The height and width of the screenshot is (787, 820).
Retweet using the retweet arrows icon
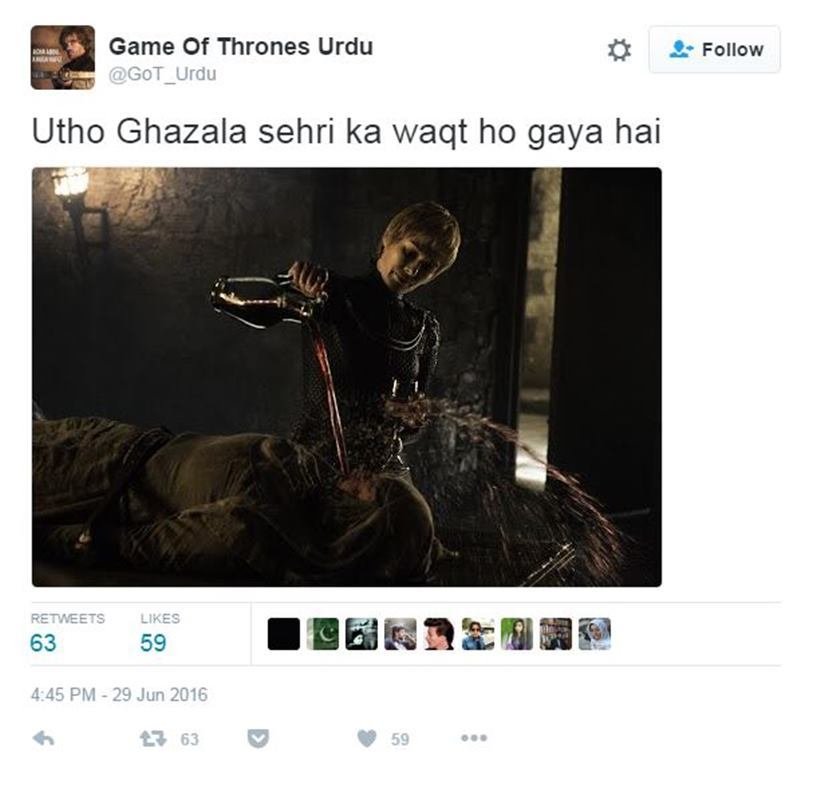point(153,738)
